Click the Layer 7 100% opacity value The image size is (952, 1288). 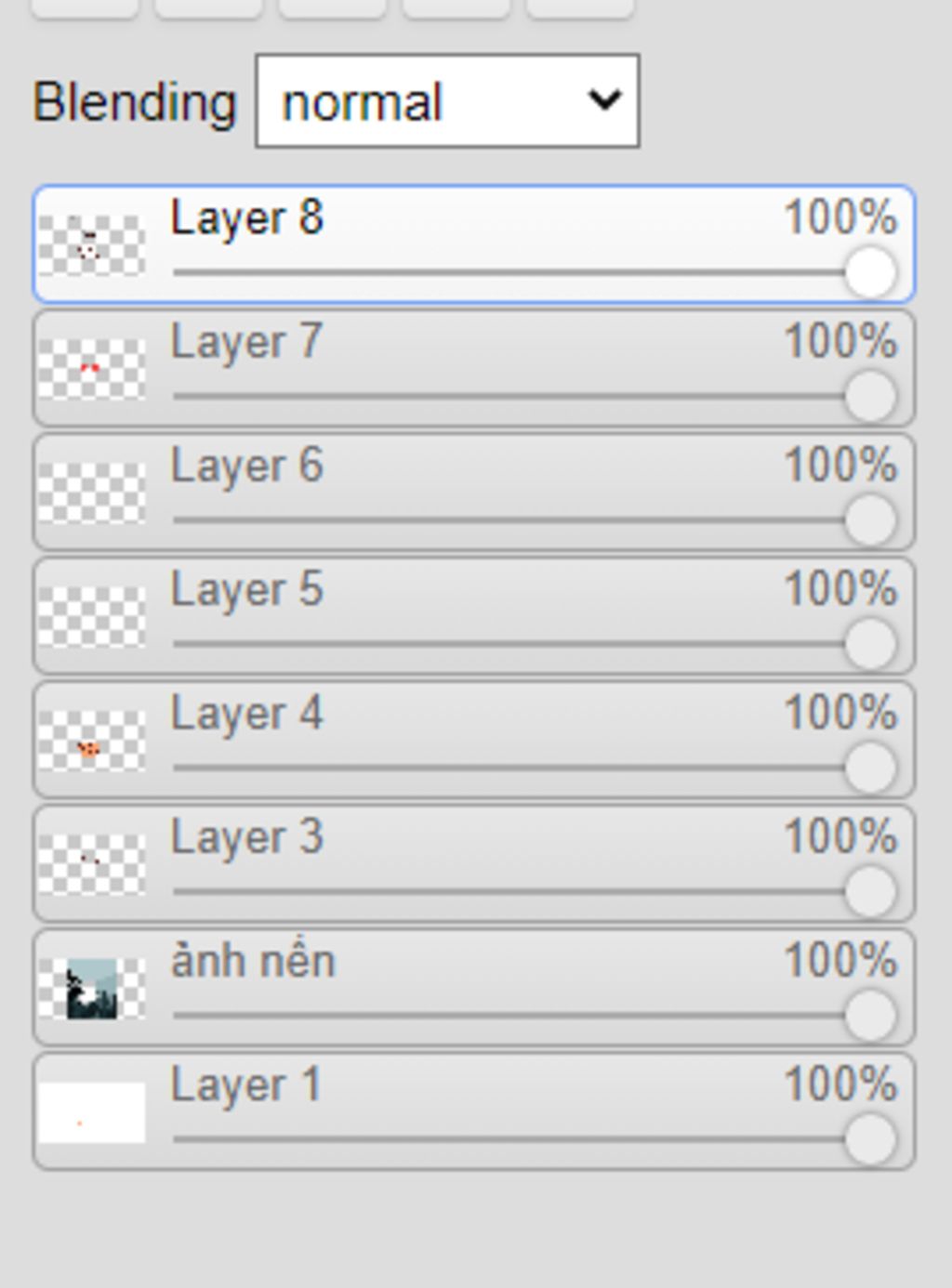(x=840, y=341)
